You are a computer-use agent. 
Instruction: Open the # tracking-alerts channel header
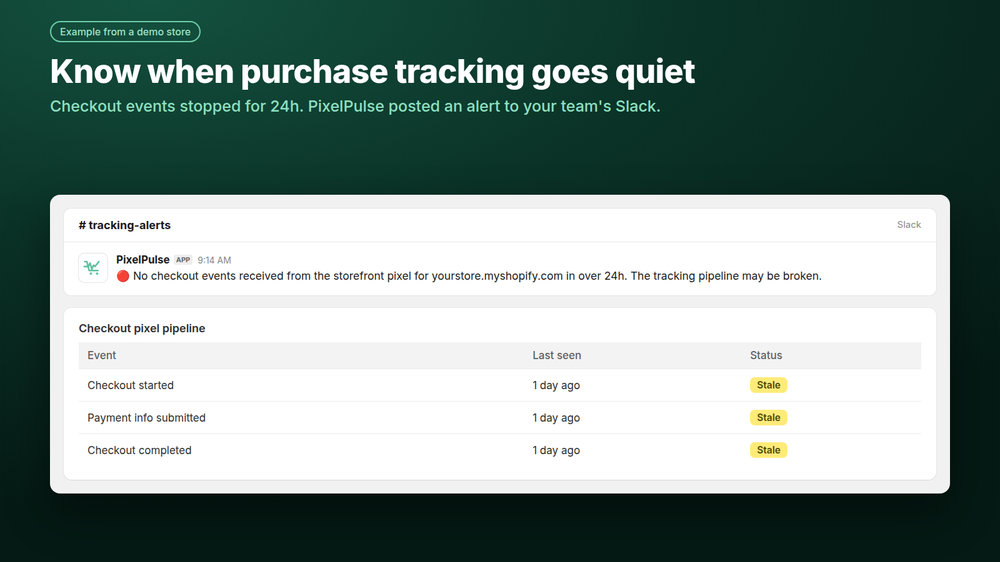tap(124, 225)
